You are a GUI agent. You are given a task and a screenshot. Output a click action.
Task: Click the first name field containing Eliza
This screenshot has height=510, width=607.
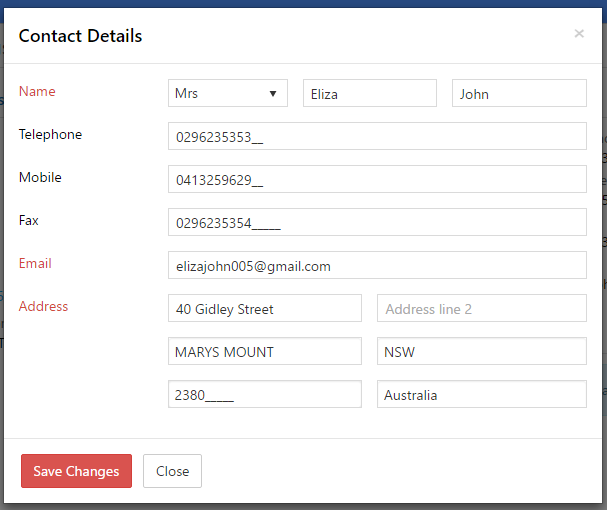coord(369,93)
